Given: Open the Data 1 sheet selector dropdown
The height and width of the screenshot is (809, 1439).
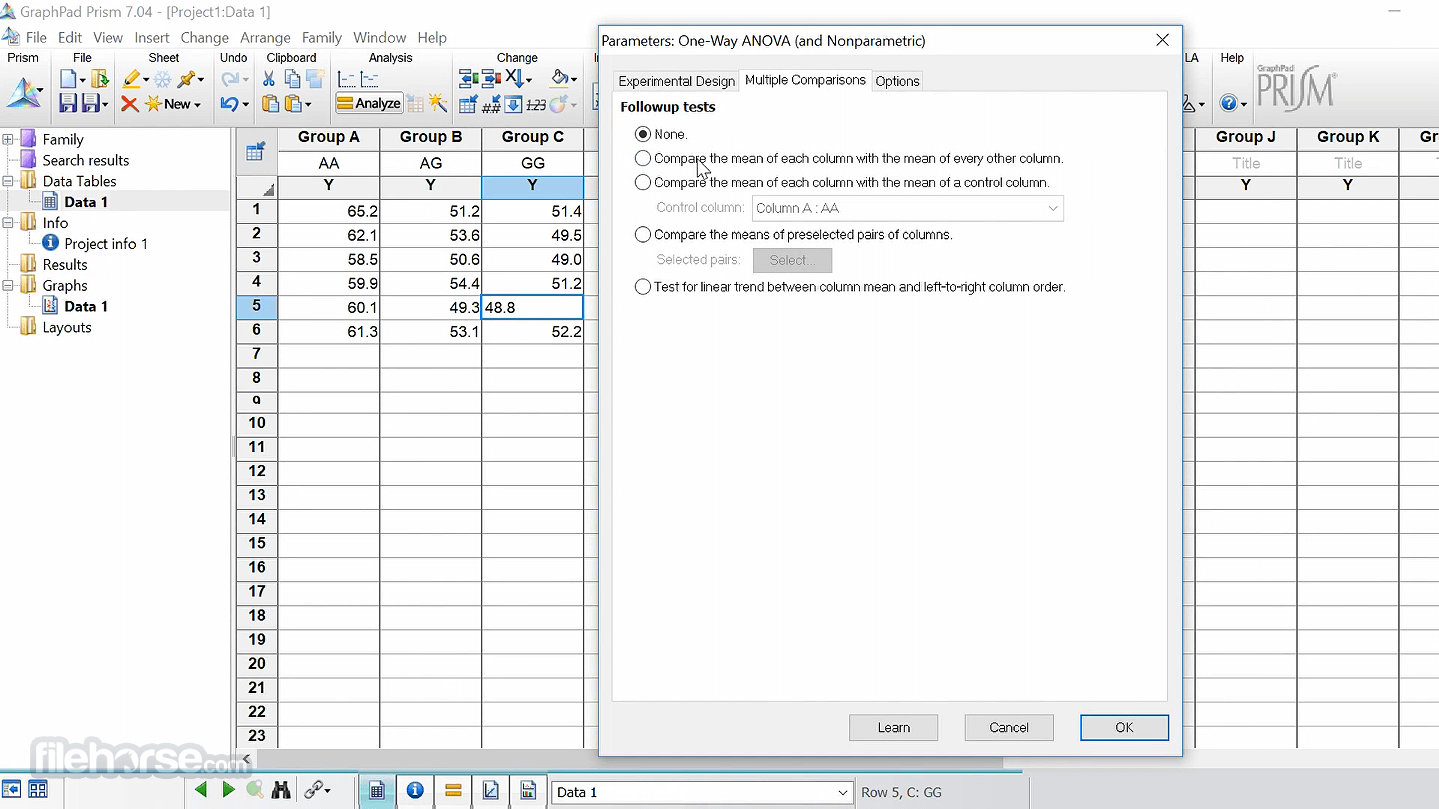Looking at the screenshot, I should click(842, 792).
